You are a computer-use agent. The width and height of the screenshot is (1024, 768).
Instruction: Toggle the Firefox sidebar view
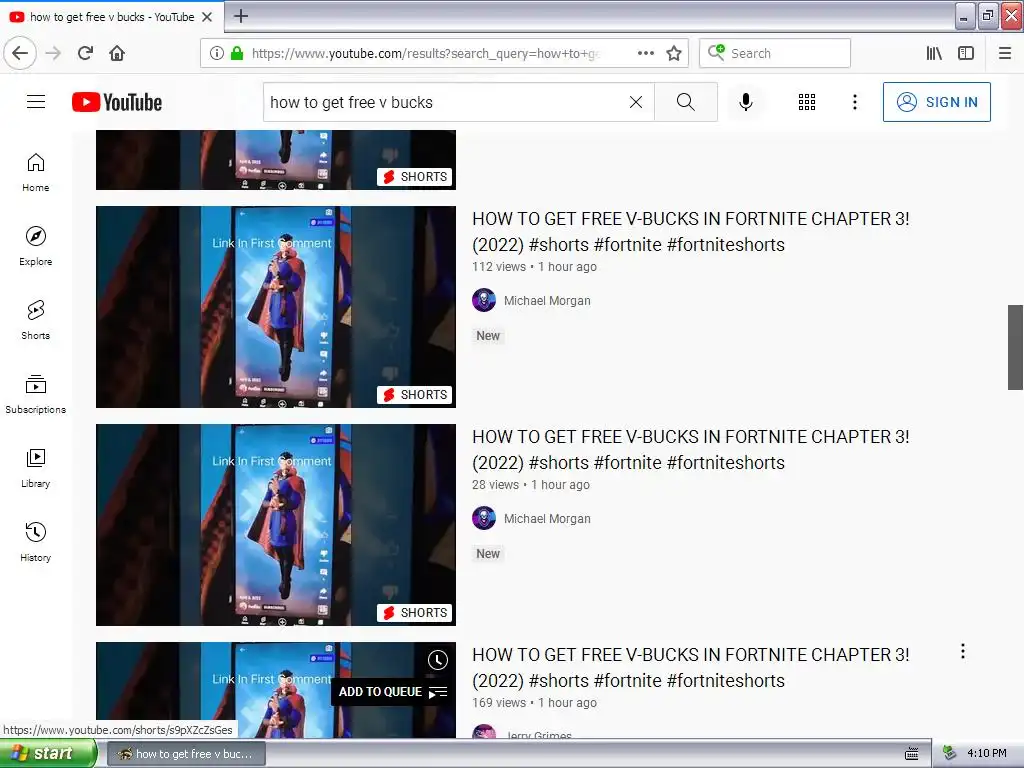[x=966, y=53]
